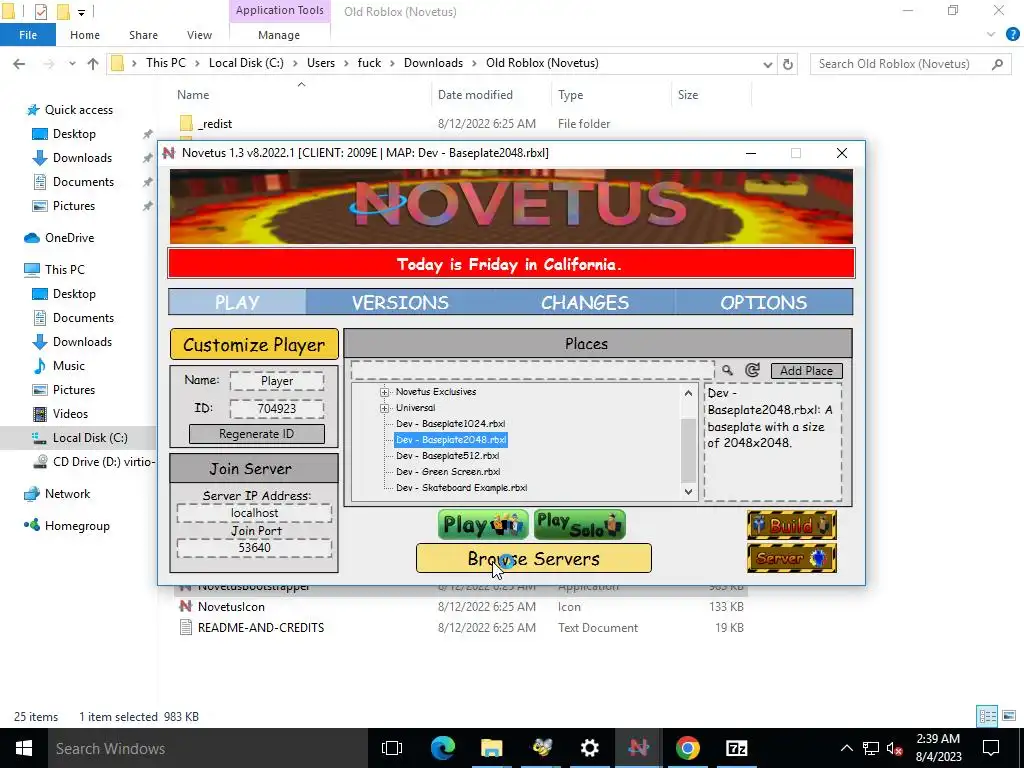Select Dev - Baseplate512.rbxl map
Screen dimensions: 1024x768
pyautogui.click(x=448, y=456)
